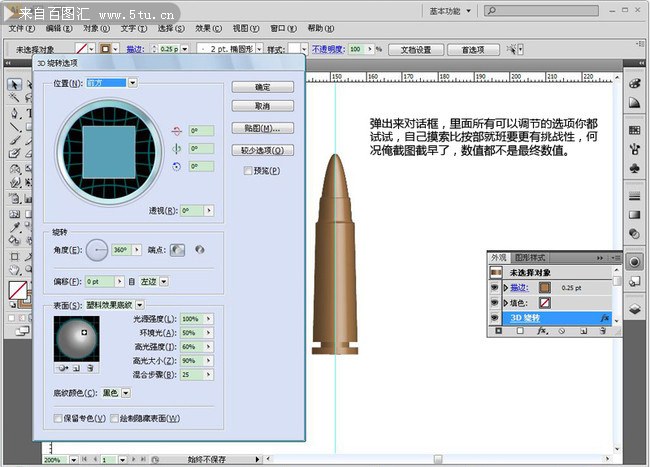Open the 表面 surface type dropdown
The width and height of the screenshot is (650, 467).
click(140, 304)
